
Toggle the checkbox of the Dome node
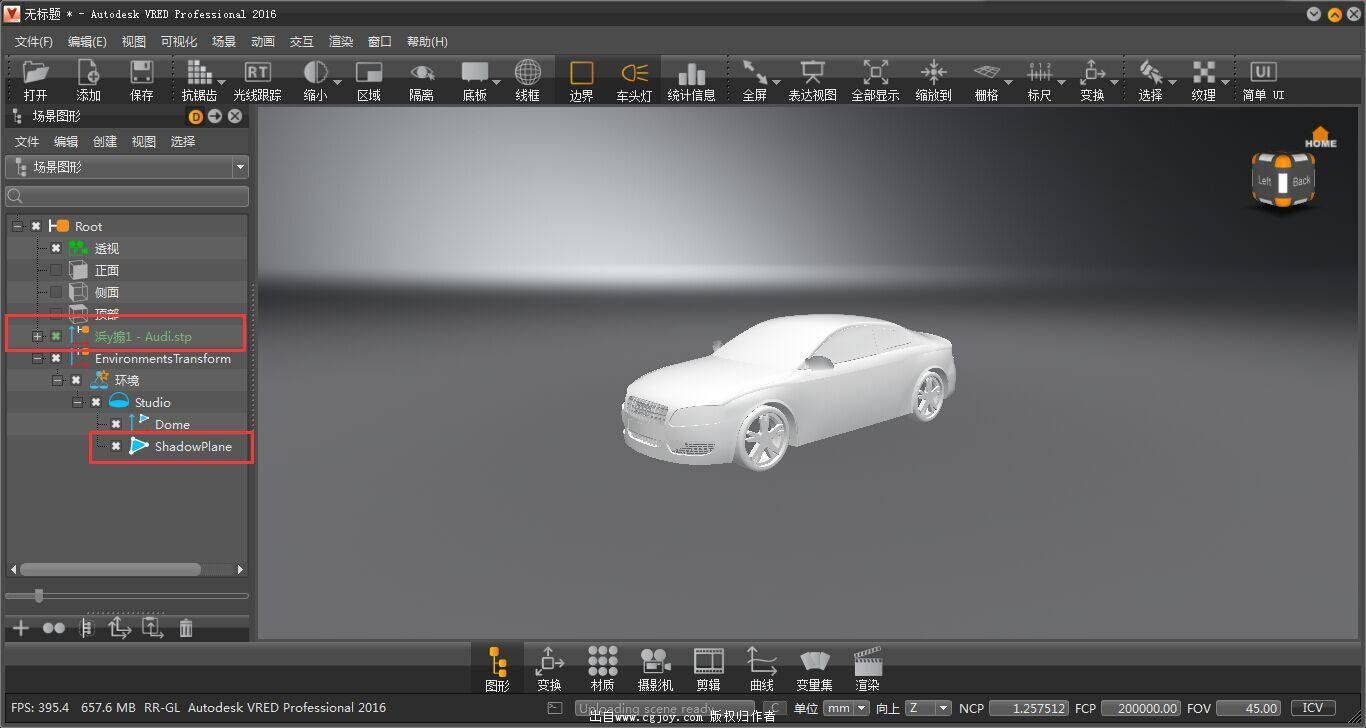116,424
